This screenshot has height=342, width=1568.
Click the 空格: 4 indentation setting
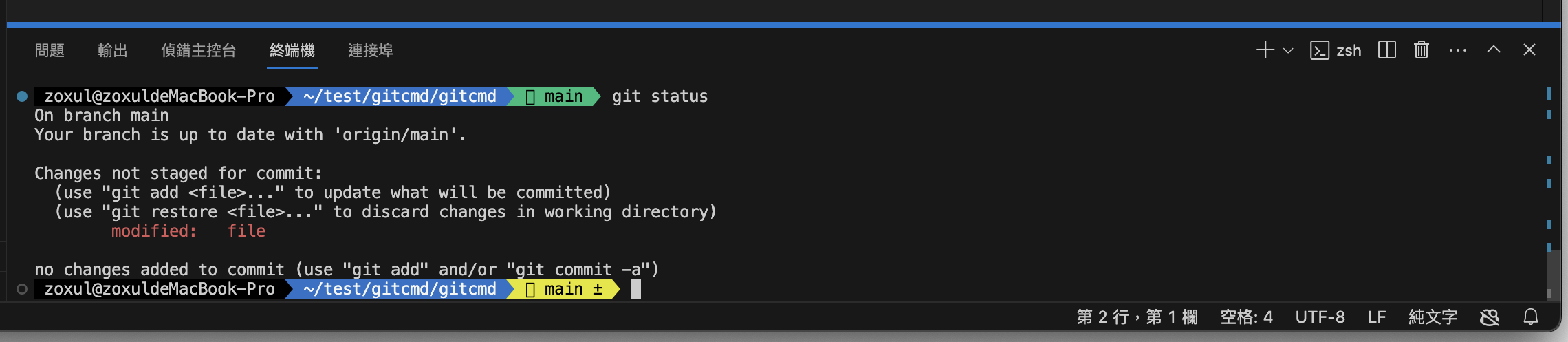tap(1246, 317)
